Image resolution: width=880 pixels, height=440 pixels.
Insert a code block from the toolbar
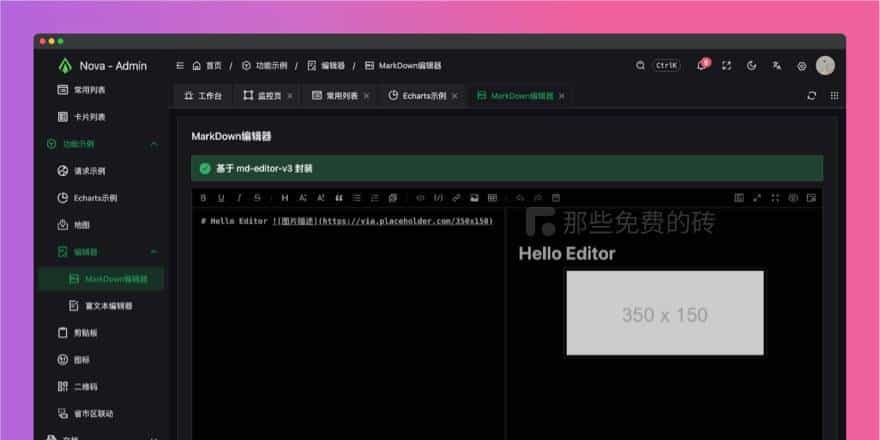tap(438, 198)
